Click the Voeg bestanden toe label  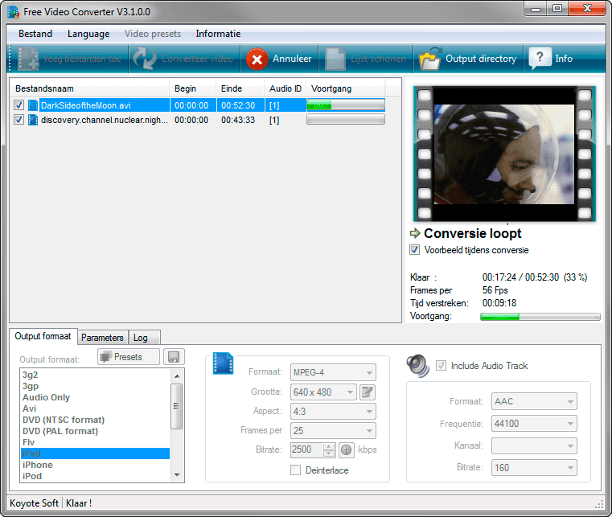[x=82, y=59]
